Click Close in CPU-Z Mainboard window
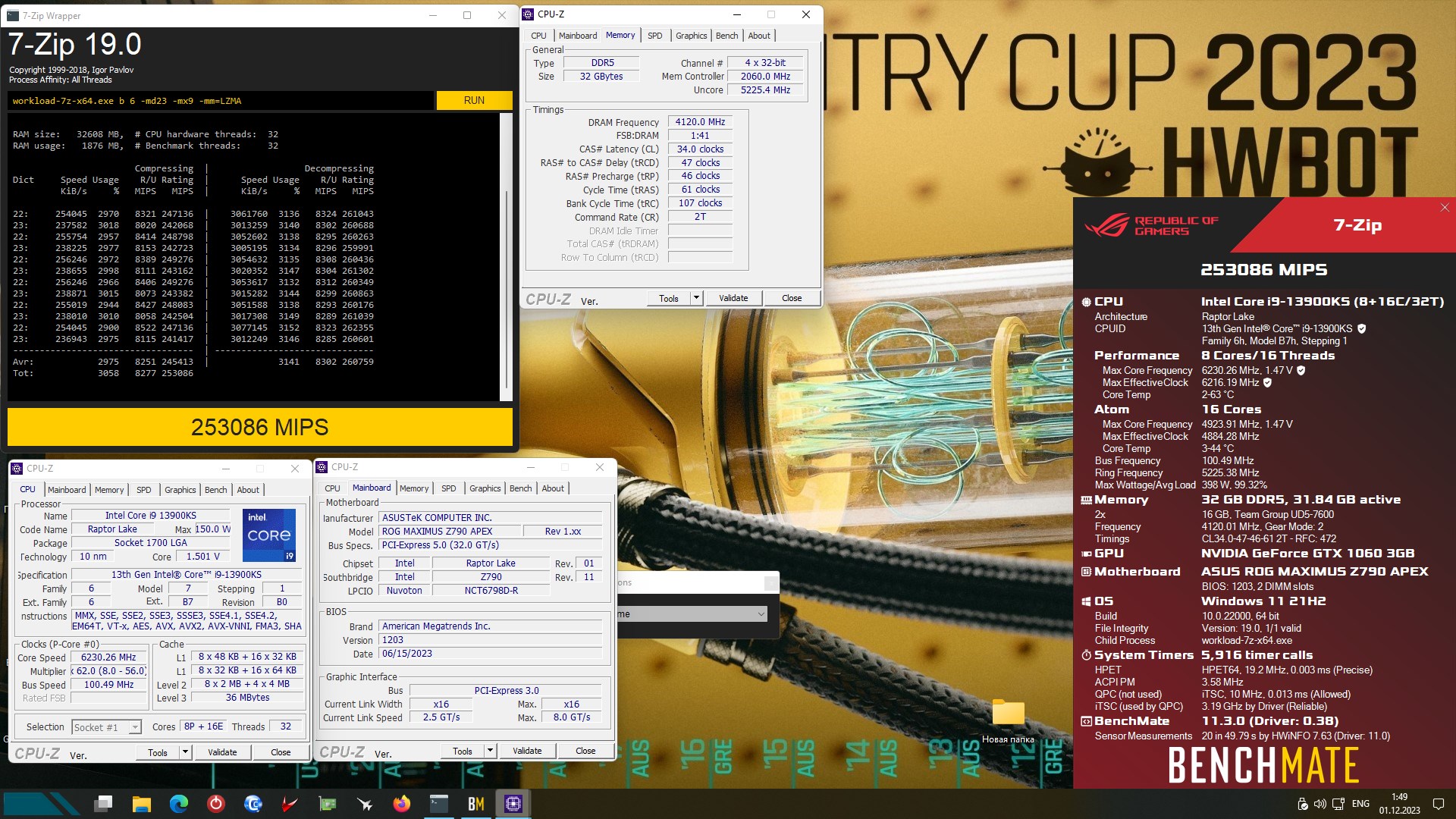The image size is (1456, 819). click(585, 751)
